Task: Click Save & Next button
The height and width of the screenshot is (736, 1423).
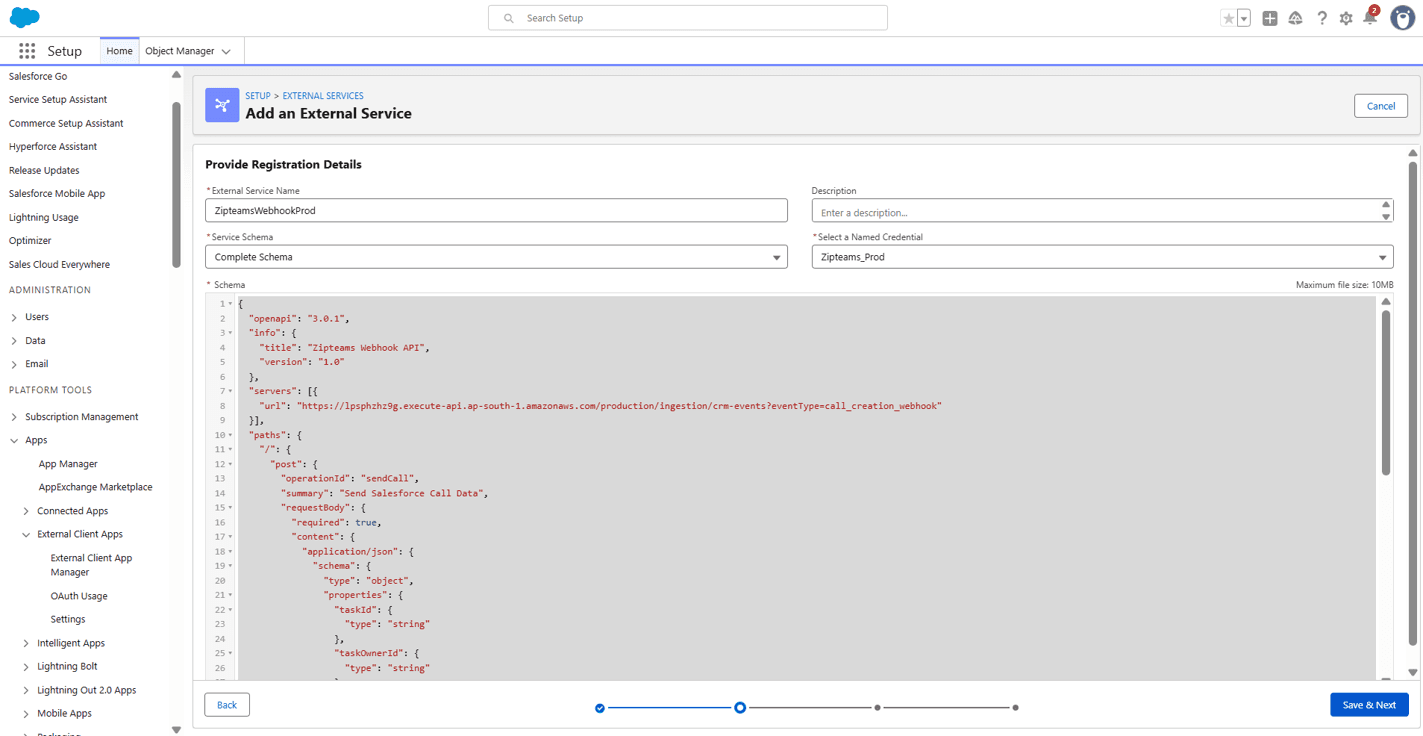Action: 1369,704
